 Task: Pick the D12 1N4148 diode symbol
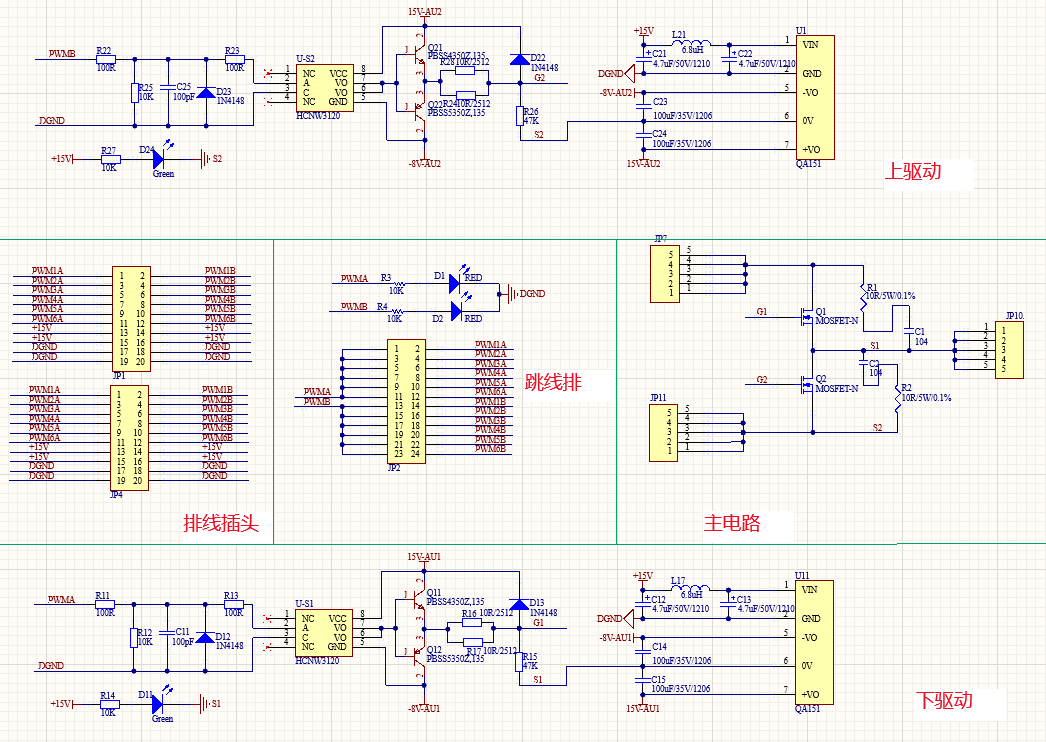205,638
